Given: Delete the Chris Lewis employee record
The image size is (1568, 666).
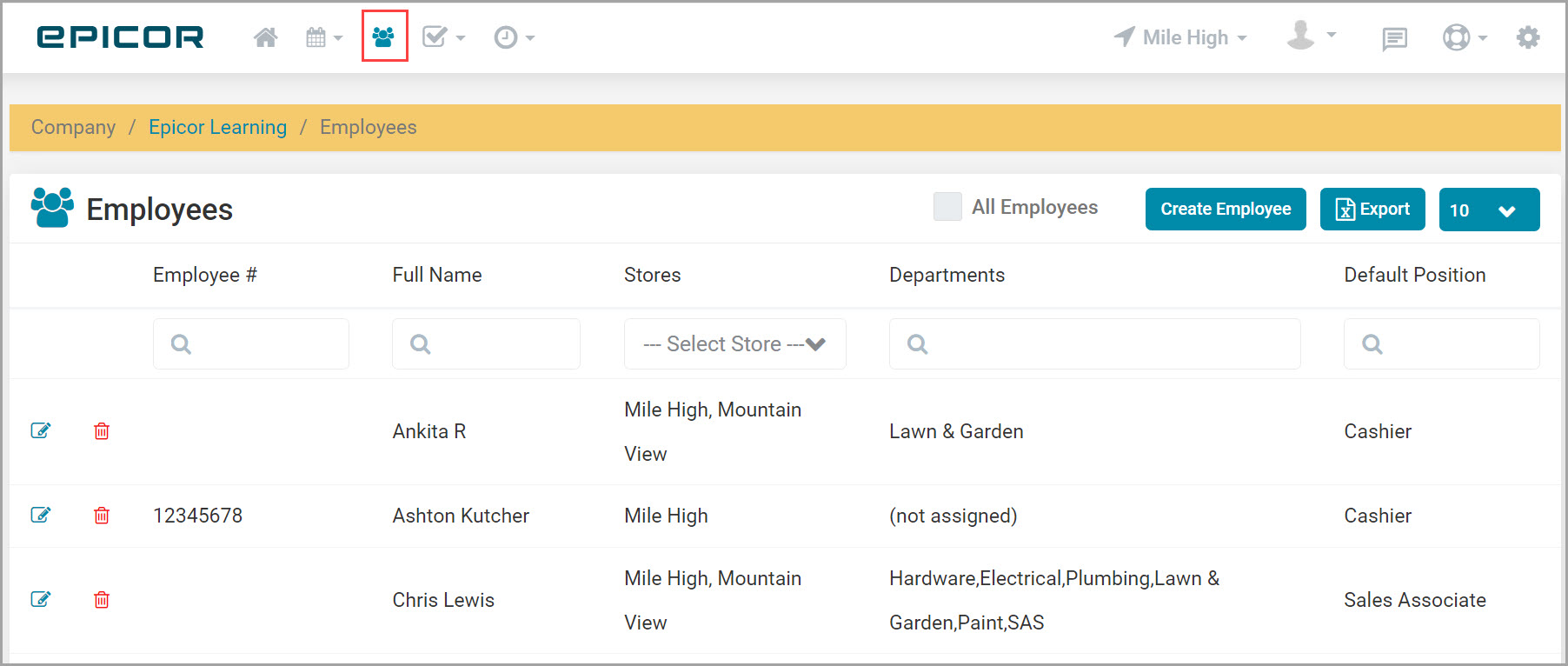Looking at the screenshot, I should tap(102, 600).
